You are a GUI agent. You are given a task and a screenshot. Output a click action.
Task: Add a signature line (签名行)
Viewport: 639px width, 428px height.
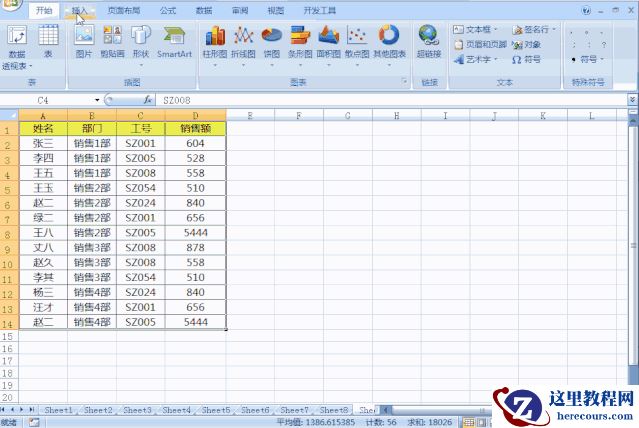coord(533,29)
